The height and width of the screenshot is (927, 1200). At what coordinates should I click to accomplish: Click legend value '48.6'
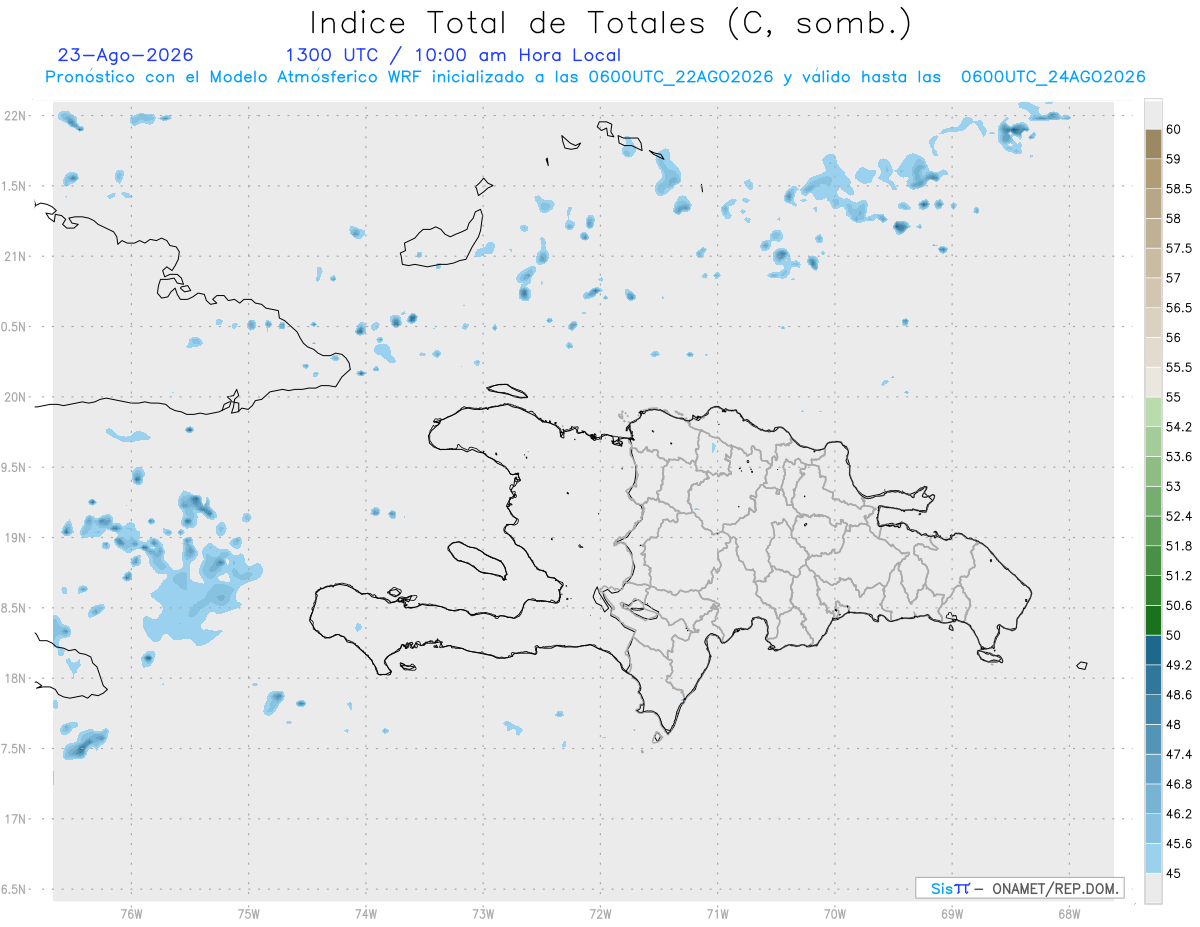coord(1178,695)
